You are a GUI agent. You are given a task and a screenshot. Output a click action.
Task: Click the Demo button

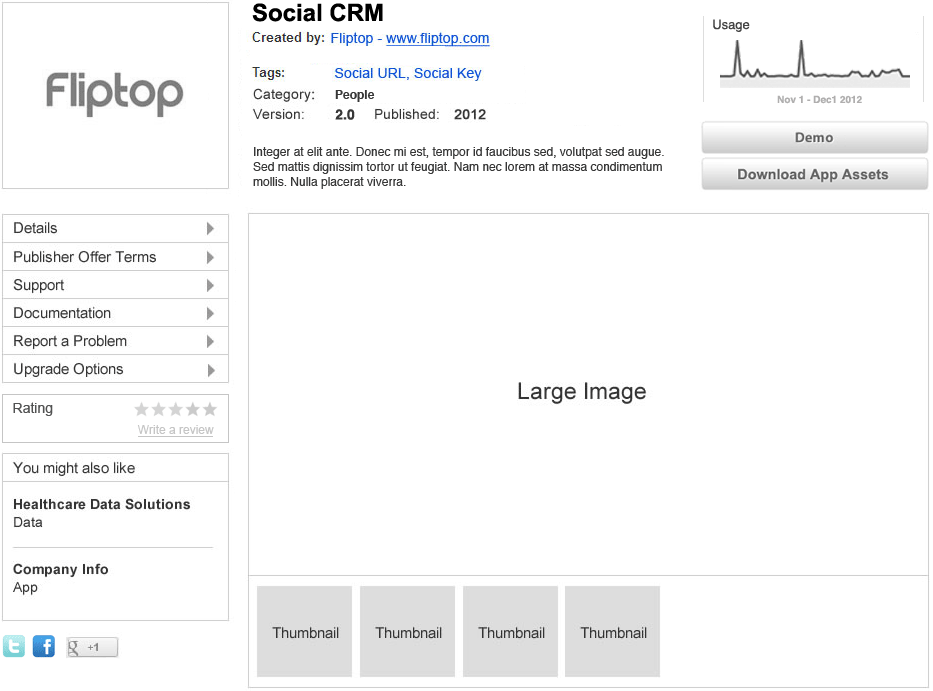point(815,137)
